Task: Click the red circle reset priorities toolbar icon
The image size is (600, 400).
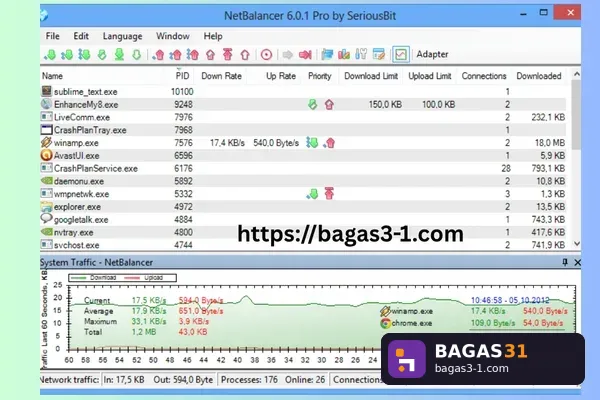Action: coord(266,55)
